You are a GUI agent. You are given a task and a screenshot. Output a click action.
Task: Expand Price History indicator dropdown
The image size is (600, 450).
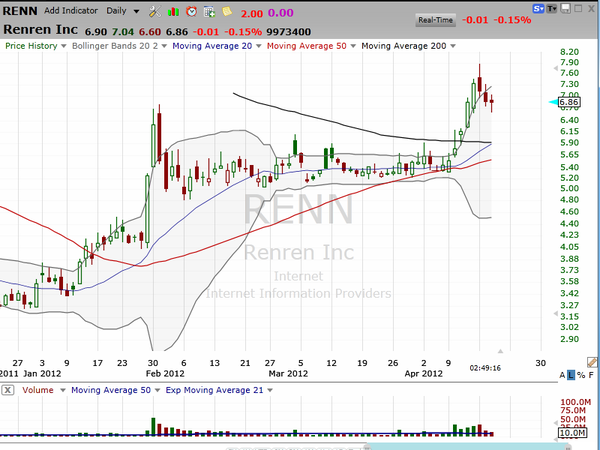click(x=64, y=46)
